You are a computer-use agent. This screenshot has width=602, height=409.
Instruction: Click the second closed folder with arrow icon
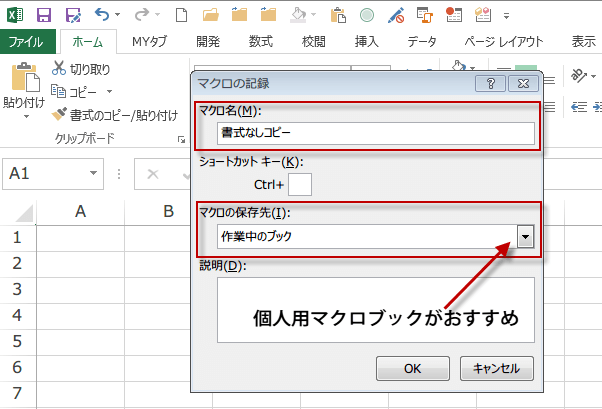pos(268,15)
